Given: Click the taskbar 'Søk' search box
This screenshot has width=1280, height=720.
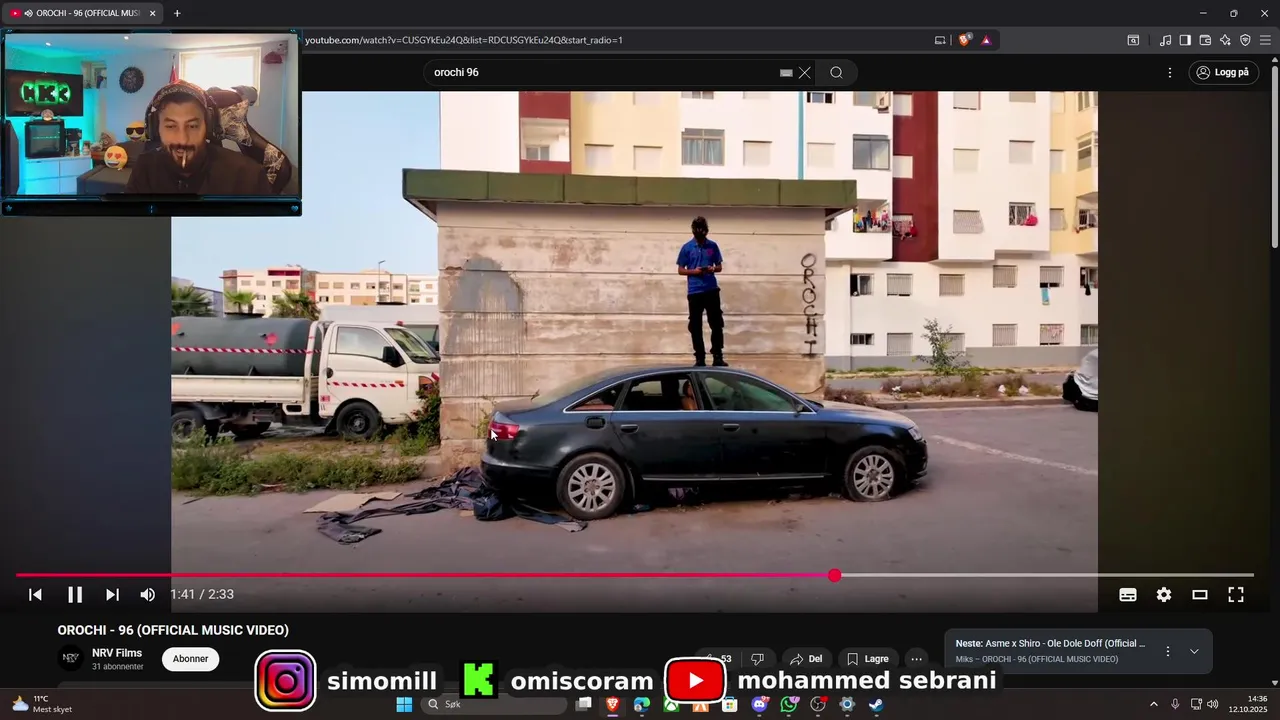Looking at the screenshot, I should click(x=492, y=704).
